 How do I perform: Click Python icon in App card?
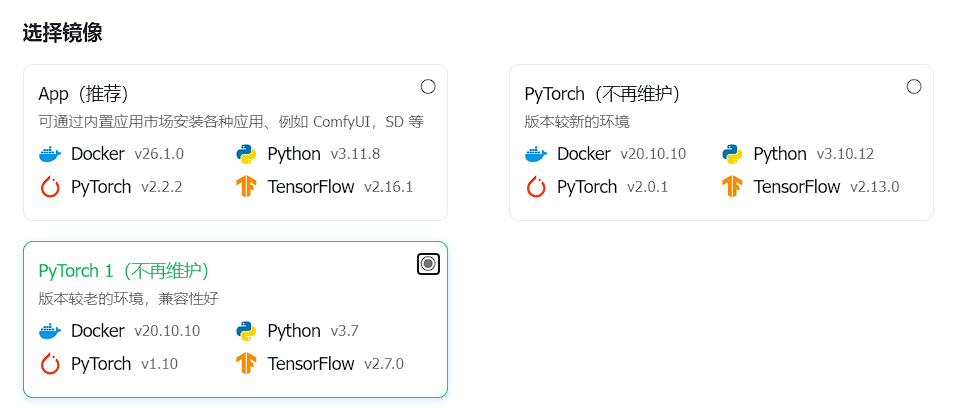coord(246,154)
